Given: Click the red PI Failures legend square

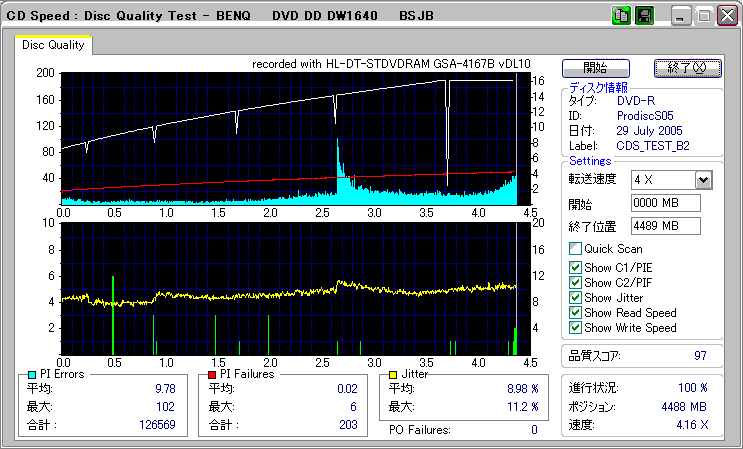Looking at the screenshot, I should pyautogui.click(x=212, y=374).
